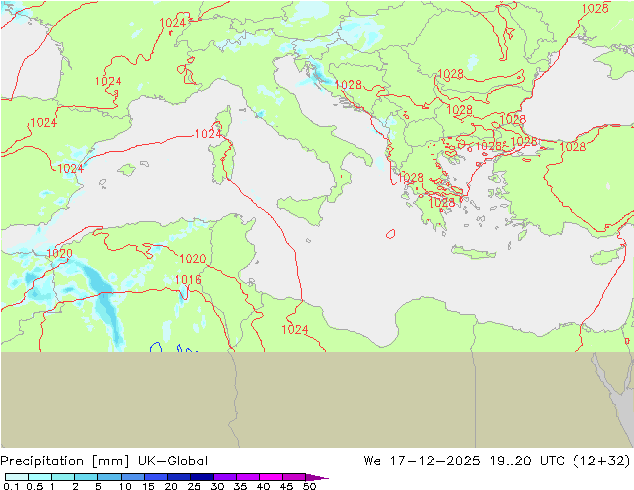Image resolution: width=634 pixels, height=490 pixels.
Task: Click the island of Corsica on the map
Action: [224, 121]
